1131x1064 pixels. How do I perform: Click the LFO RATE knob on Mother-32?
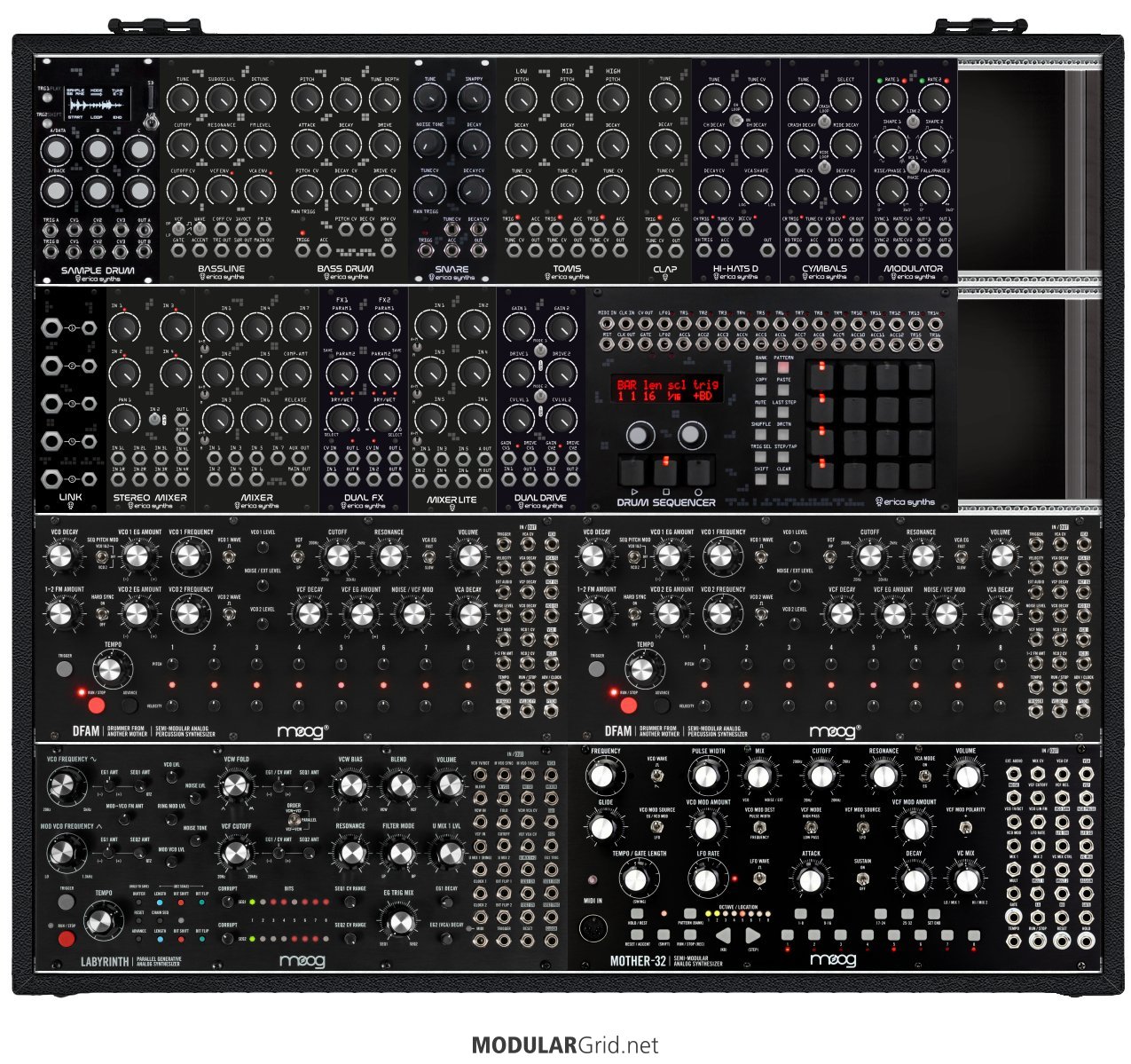point(706,880)
